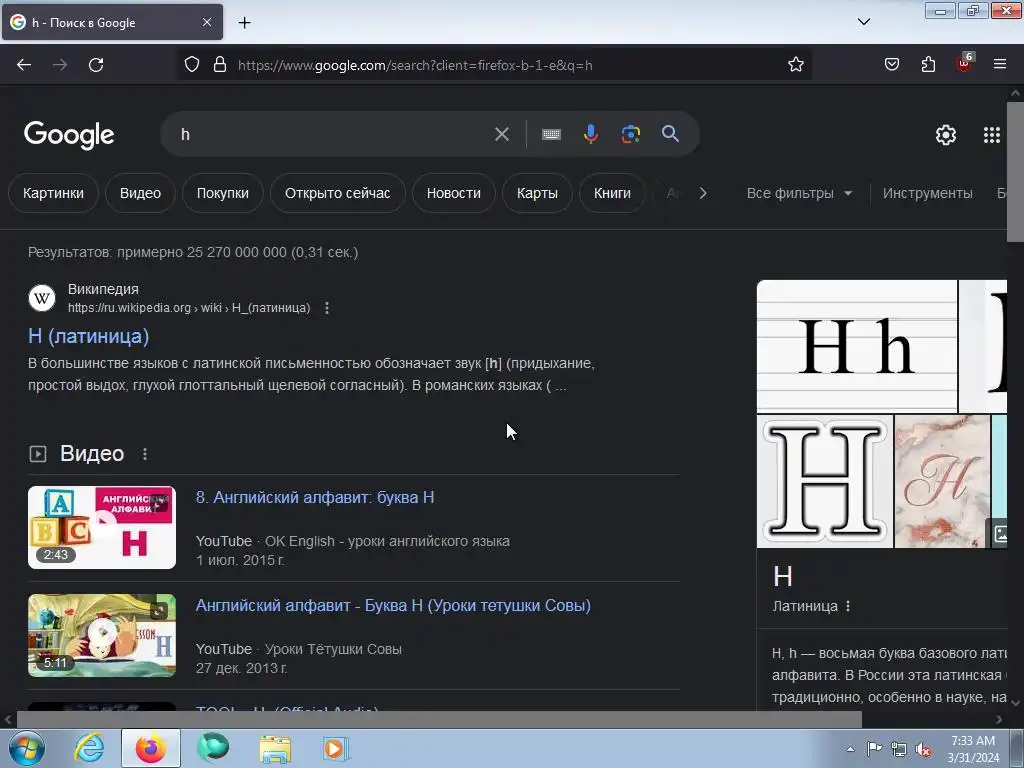Click the horizontal scrollbar thumb
Image resolution: width=1024 pixels, height=768 pixels.
(x=439, y=720)
